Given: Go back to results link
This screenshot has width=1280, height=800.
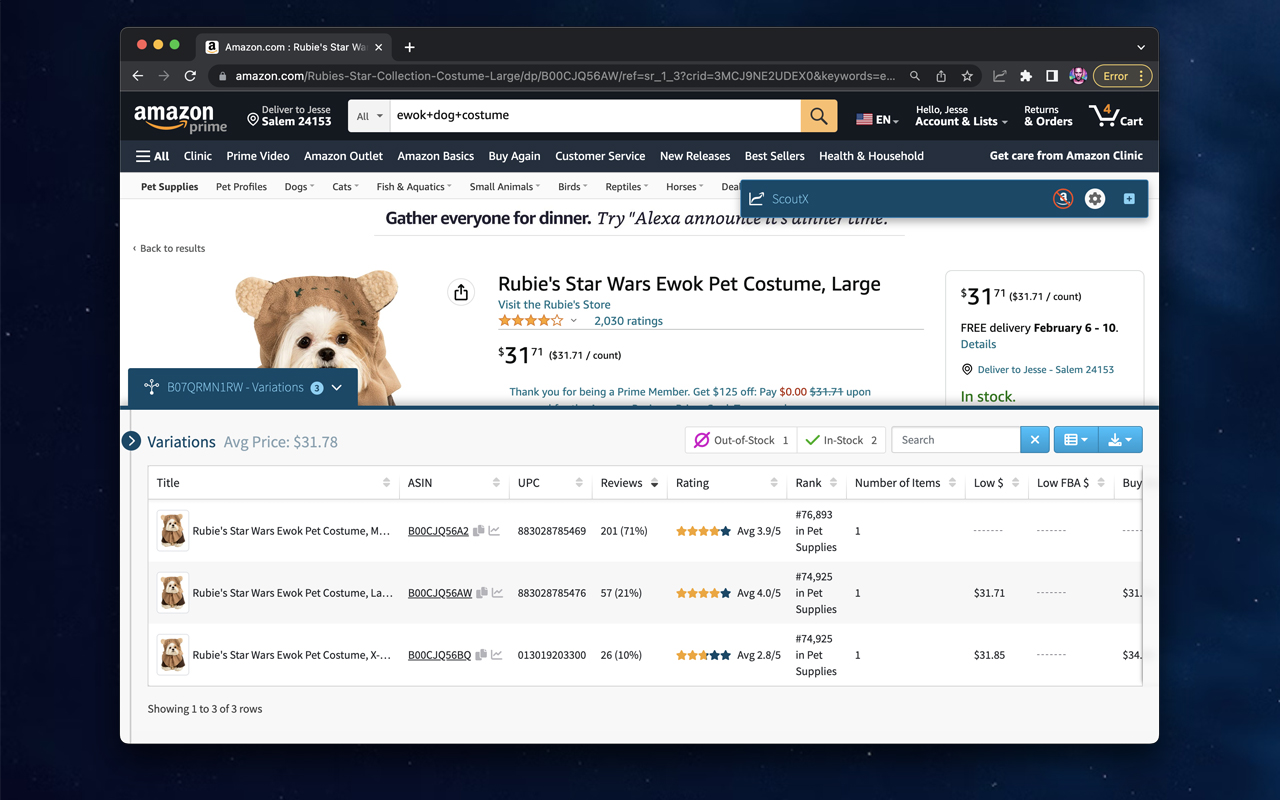Looking at the screenshot, I should pyautogui.click(x=172, y=248).
